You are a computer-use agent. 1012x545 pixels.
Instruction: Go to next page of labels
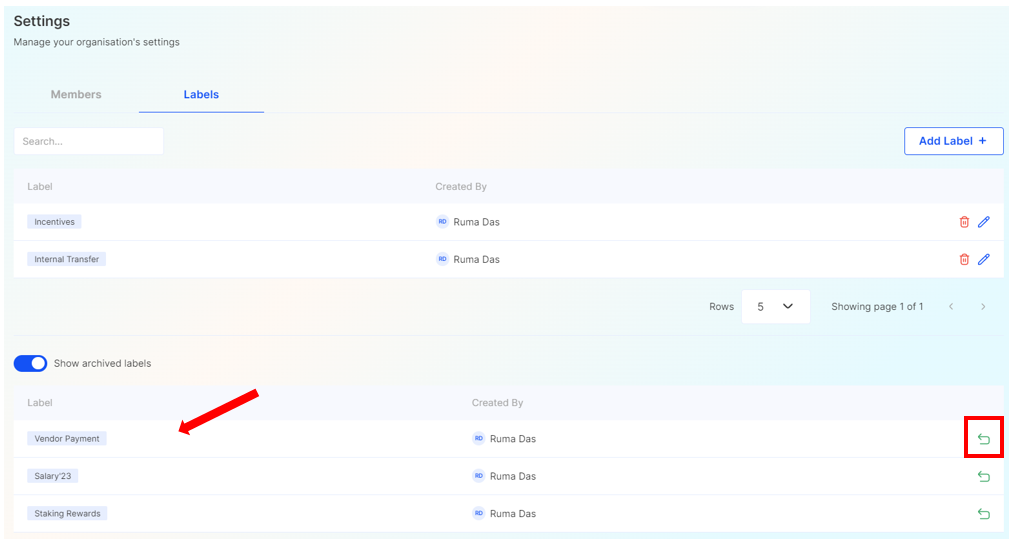pos(983,307)
